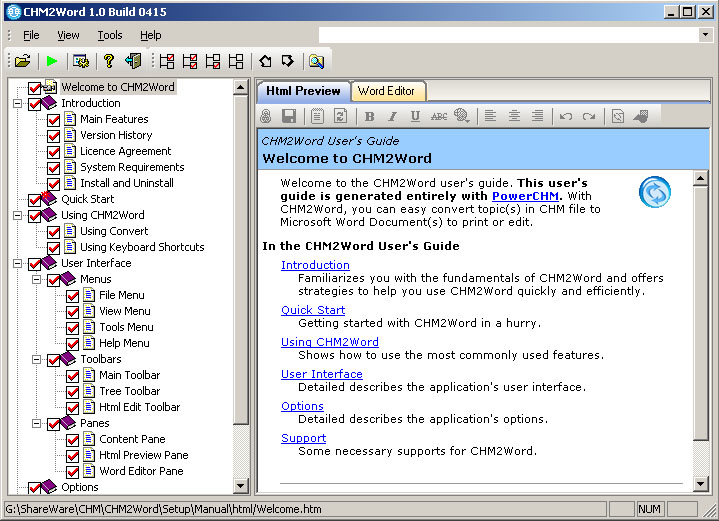Viewport: 719px width, 521px height.
Task: Click the find magnifier toolbar icon
Action: (x=316, y=62)
